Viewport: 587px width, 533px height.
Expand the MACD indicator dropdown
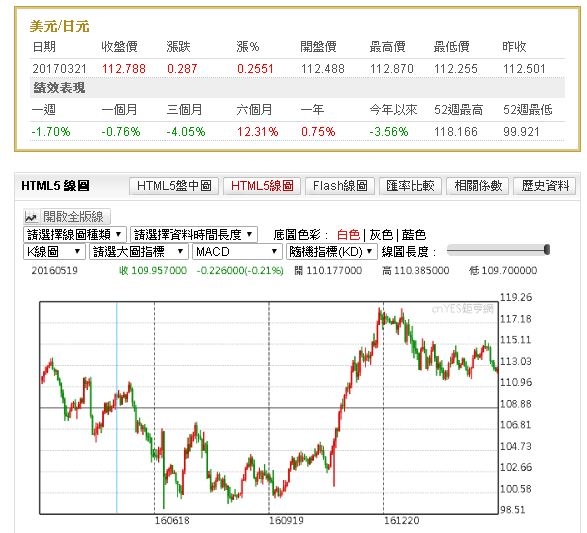click(237, 252)
